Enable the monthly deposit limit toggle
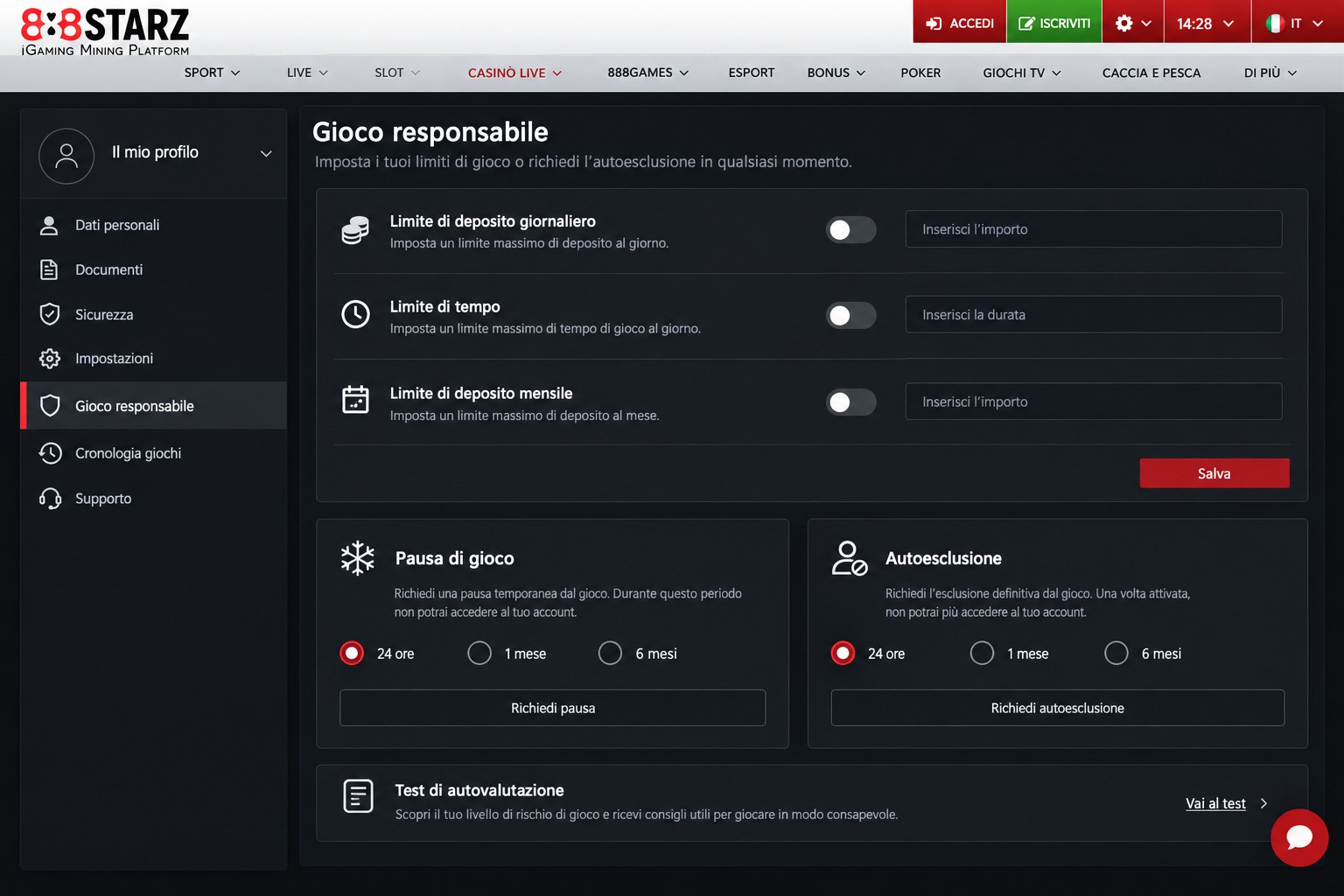This screenshot has height=896, width=1344. tap(851, 402)
